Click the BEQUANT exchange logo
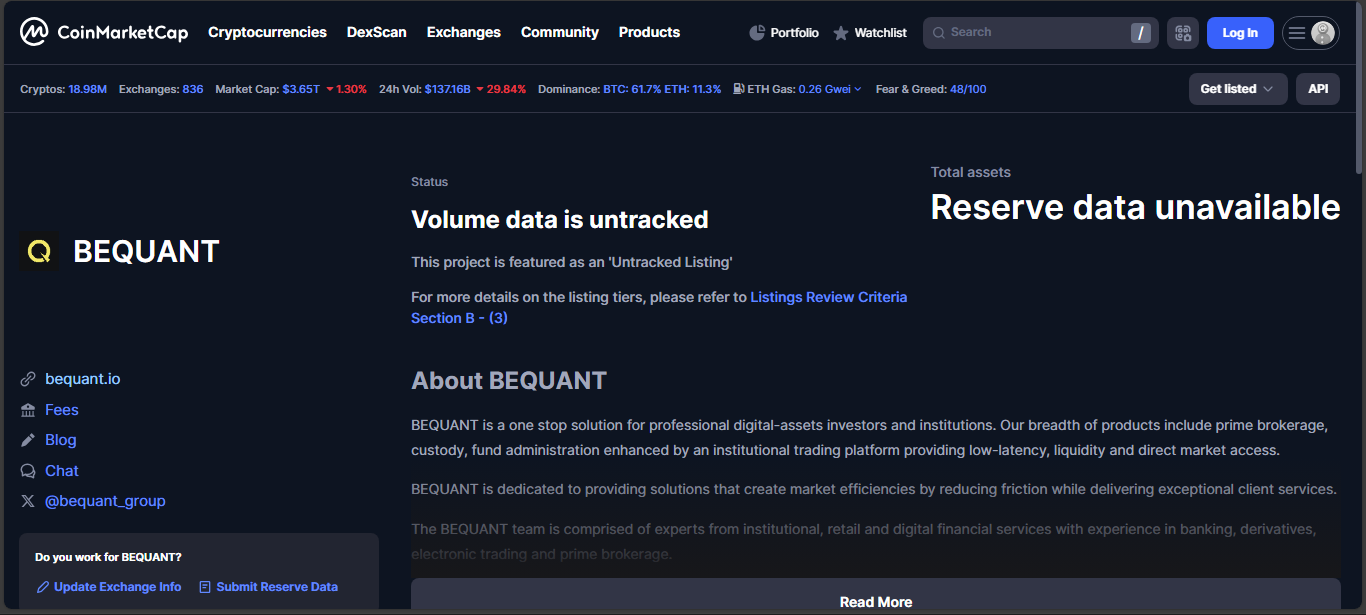The image size is (1366, 615). [39, 252]
